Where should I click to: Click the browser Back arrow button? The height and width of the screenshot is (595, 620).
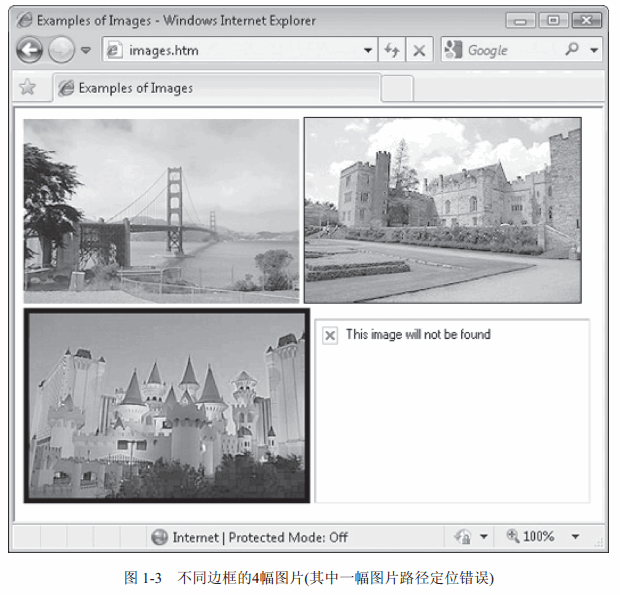coord(30,50)
